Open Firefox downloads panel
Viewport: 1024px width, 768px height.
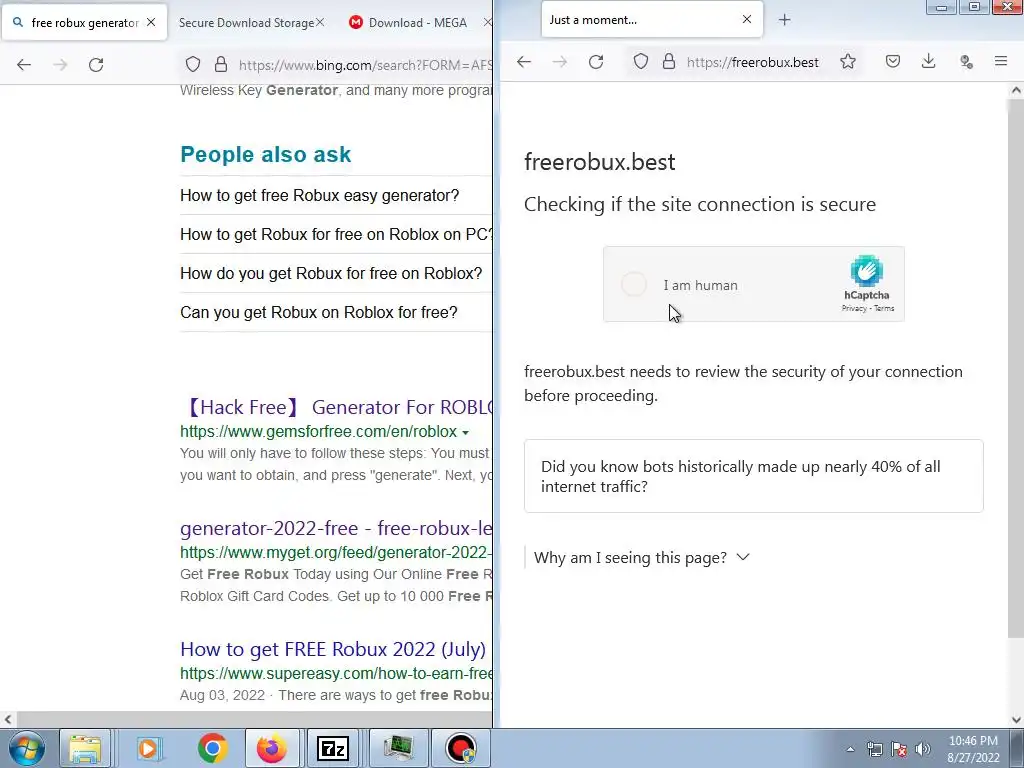tap(928, 62)
